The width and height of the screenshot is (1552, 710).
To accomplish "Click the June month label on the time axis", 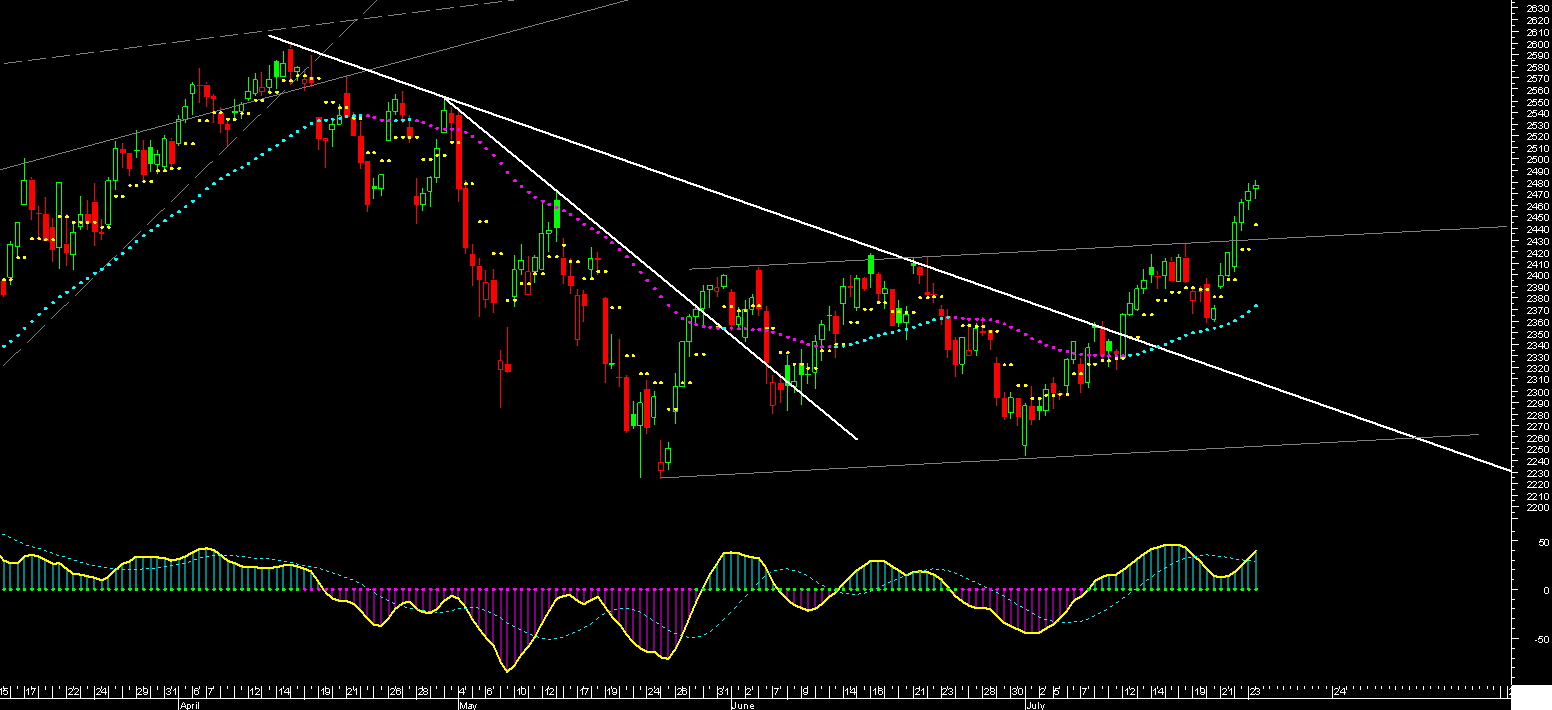I will point(743,705).
